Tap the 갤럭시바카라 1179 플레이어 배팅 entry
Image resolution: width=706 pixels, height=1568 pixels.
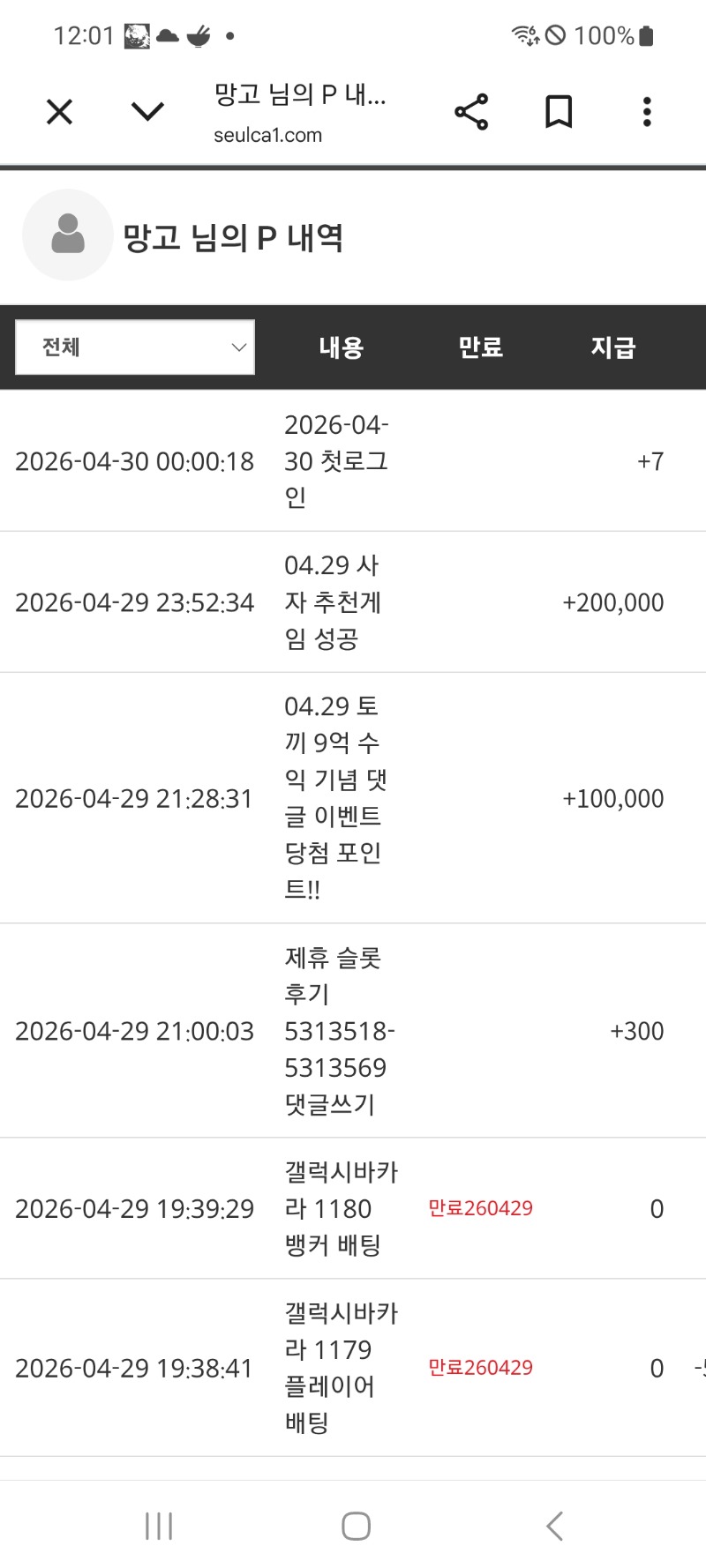click(x=341, y=1368)
